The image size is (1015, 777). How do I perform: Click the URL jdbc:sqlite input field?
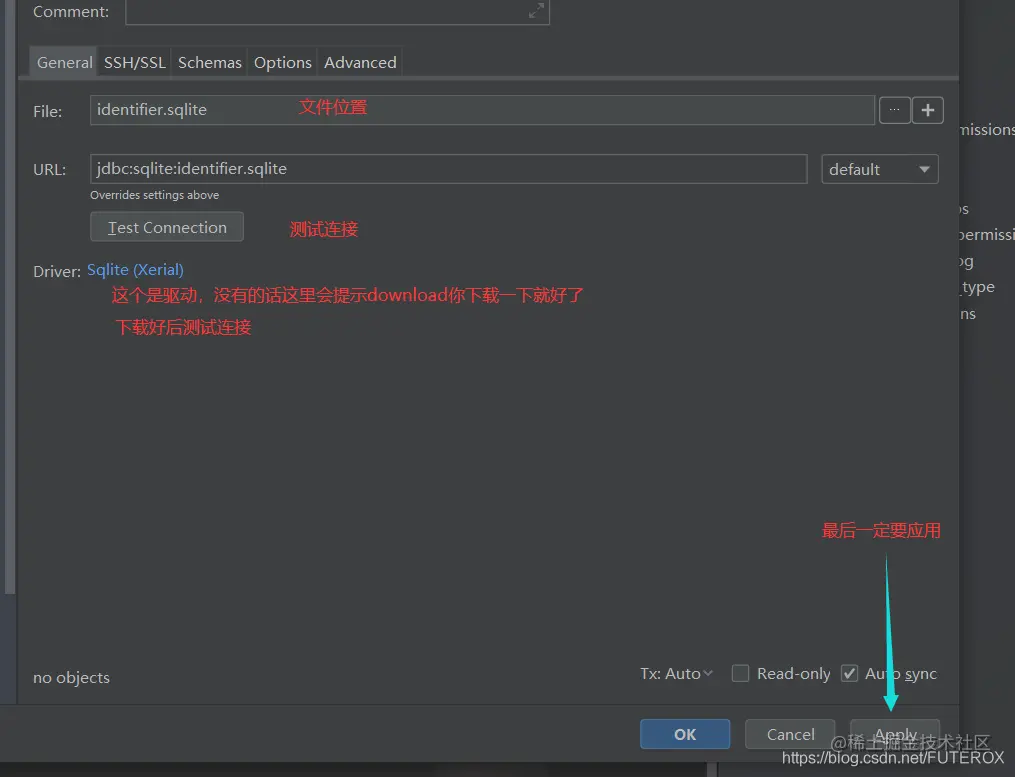(x=449, y=169)
